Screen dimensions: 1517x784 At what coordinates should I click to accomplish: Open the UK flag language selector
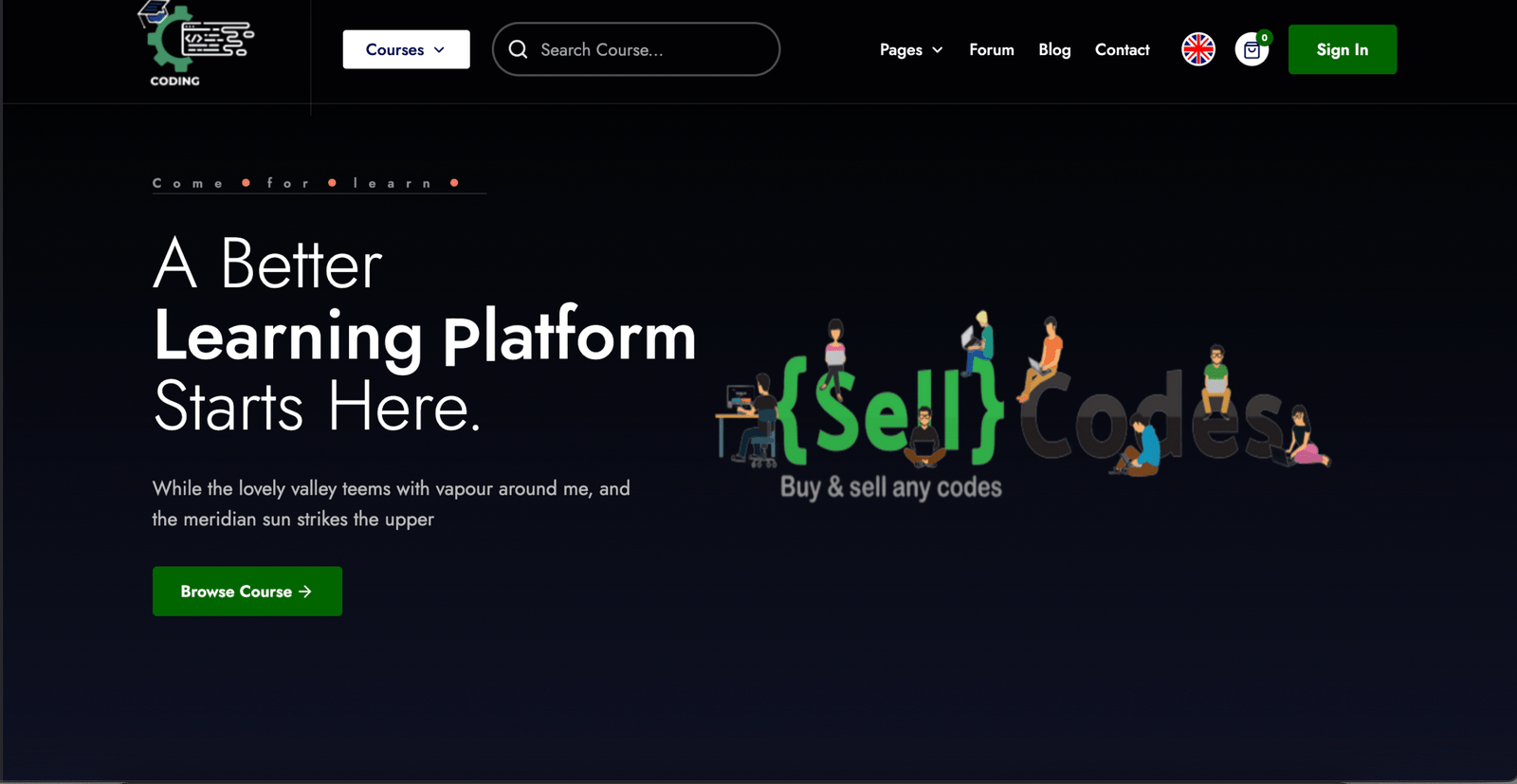pos(1198,49)
